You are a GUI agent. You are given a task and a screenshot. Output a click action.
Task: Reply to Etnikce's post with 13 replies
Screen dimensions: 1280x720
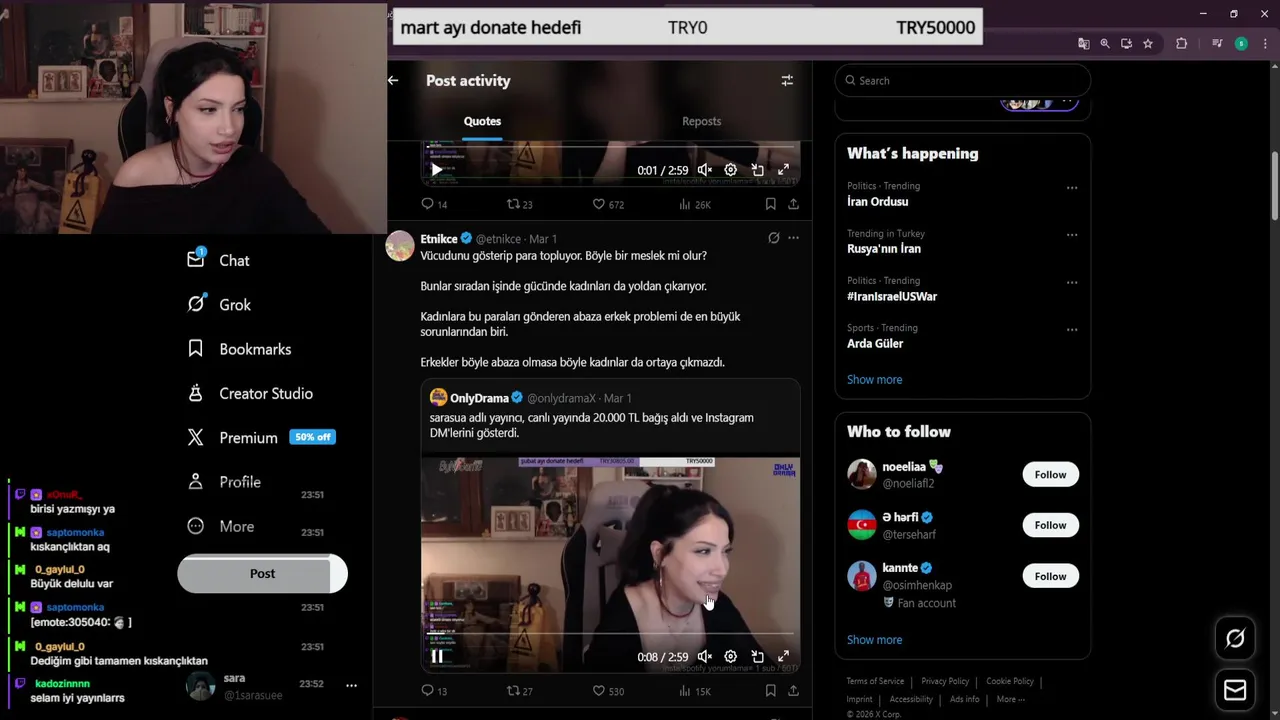point(434,690)
